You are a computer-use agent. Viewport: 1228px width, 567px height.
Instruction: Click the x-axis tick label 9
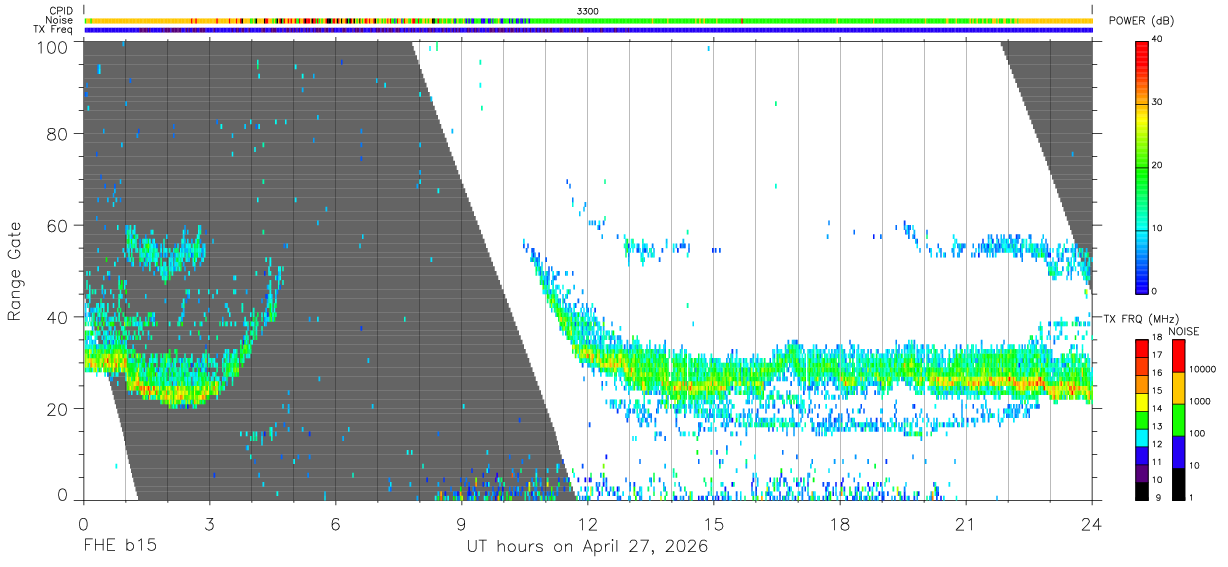click(461, 523)
